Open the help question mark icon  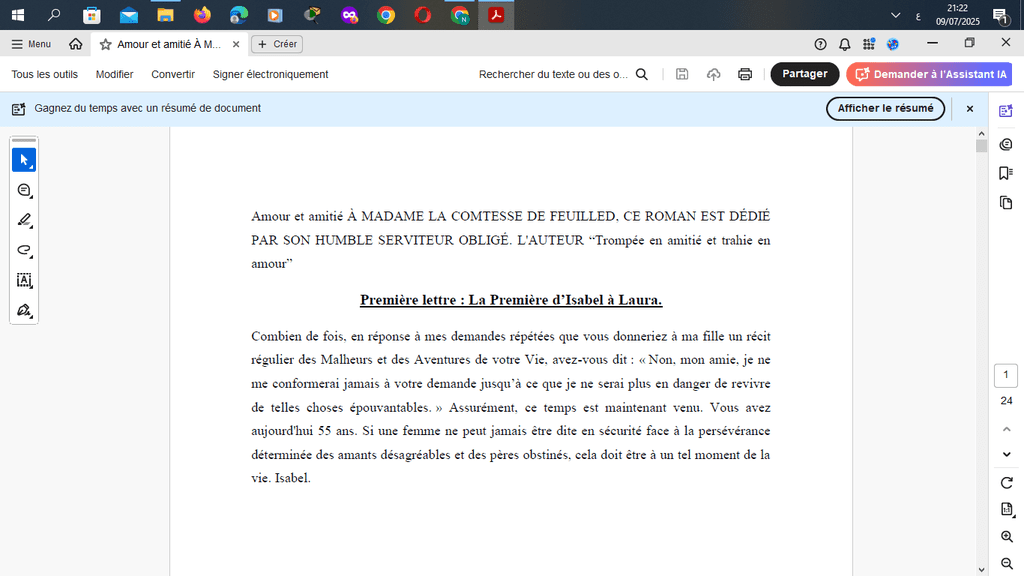click(820, 44)
